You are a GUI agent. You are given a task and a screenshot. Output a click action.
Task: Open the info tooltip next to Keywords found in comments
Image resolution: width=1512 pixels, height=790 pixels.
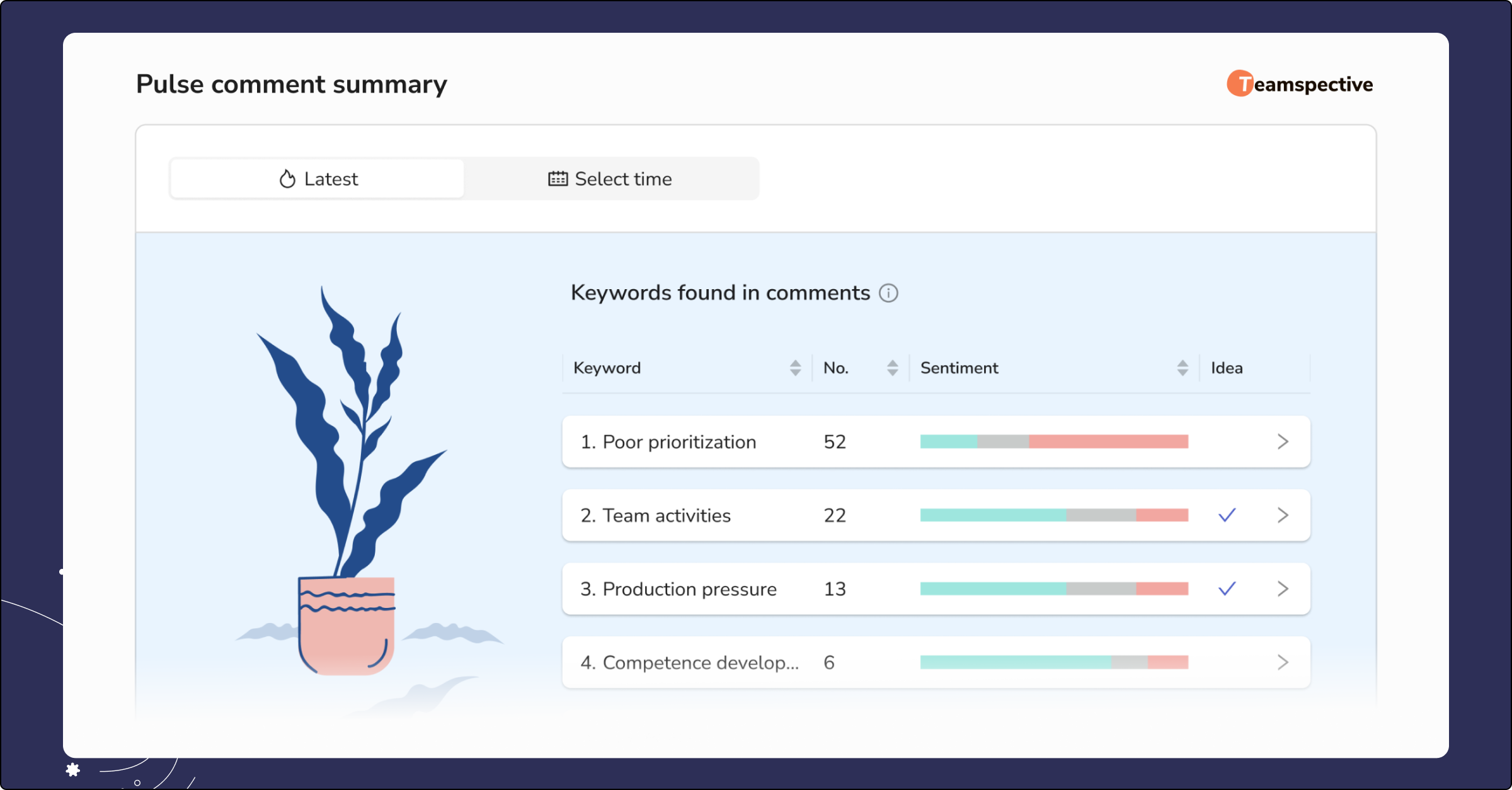point(888,293)
